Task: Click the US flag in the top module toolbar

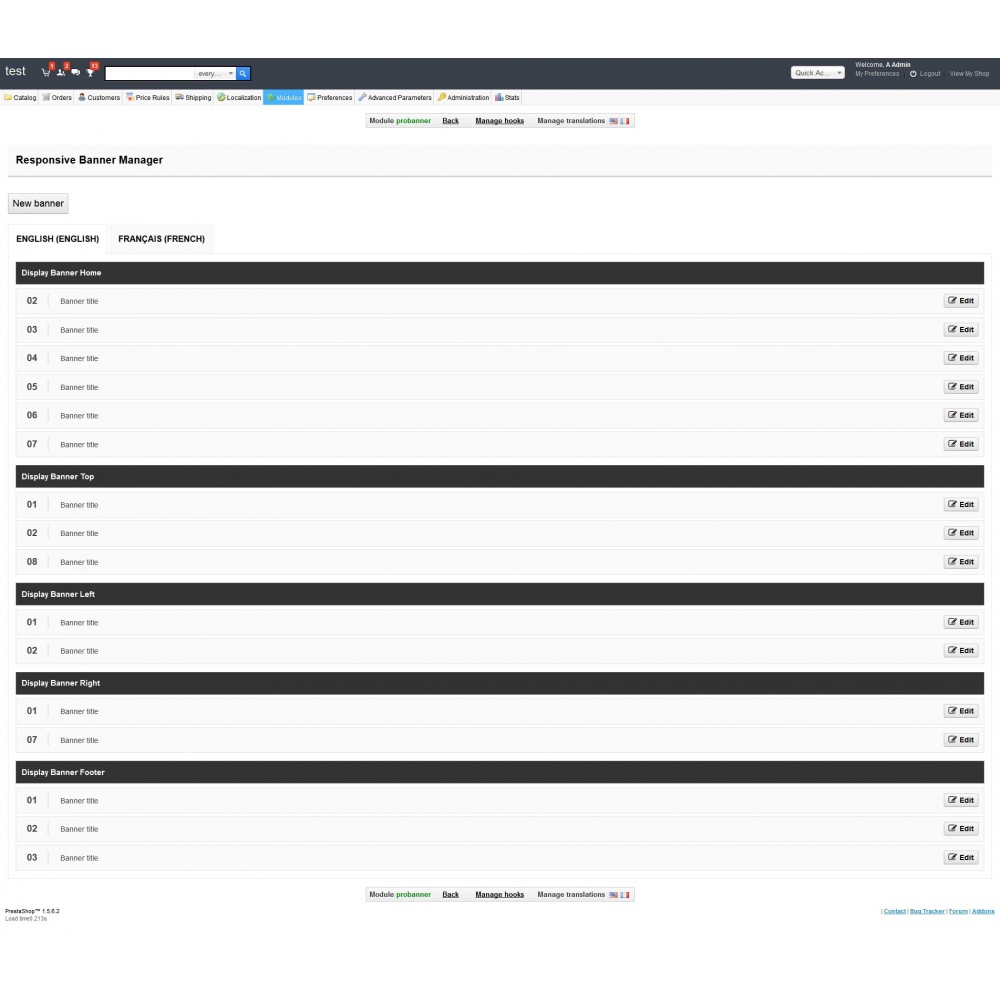Action: pyautogui.click(x=614, y=121)
